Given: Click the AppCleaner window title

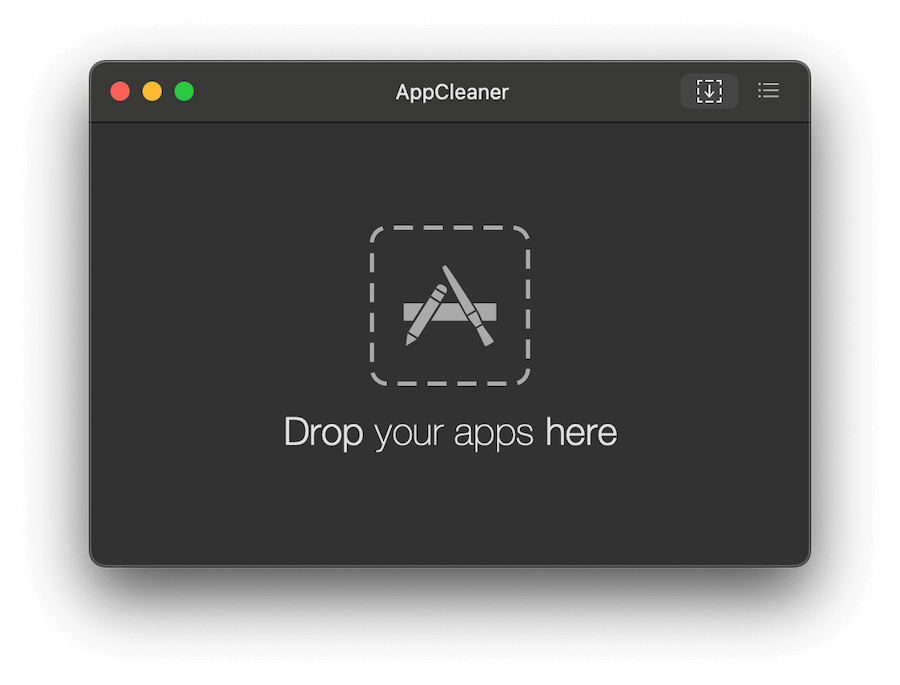Looking at the screenshot, I should coord(452,92).
